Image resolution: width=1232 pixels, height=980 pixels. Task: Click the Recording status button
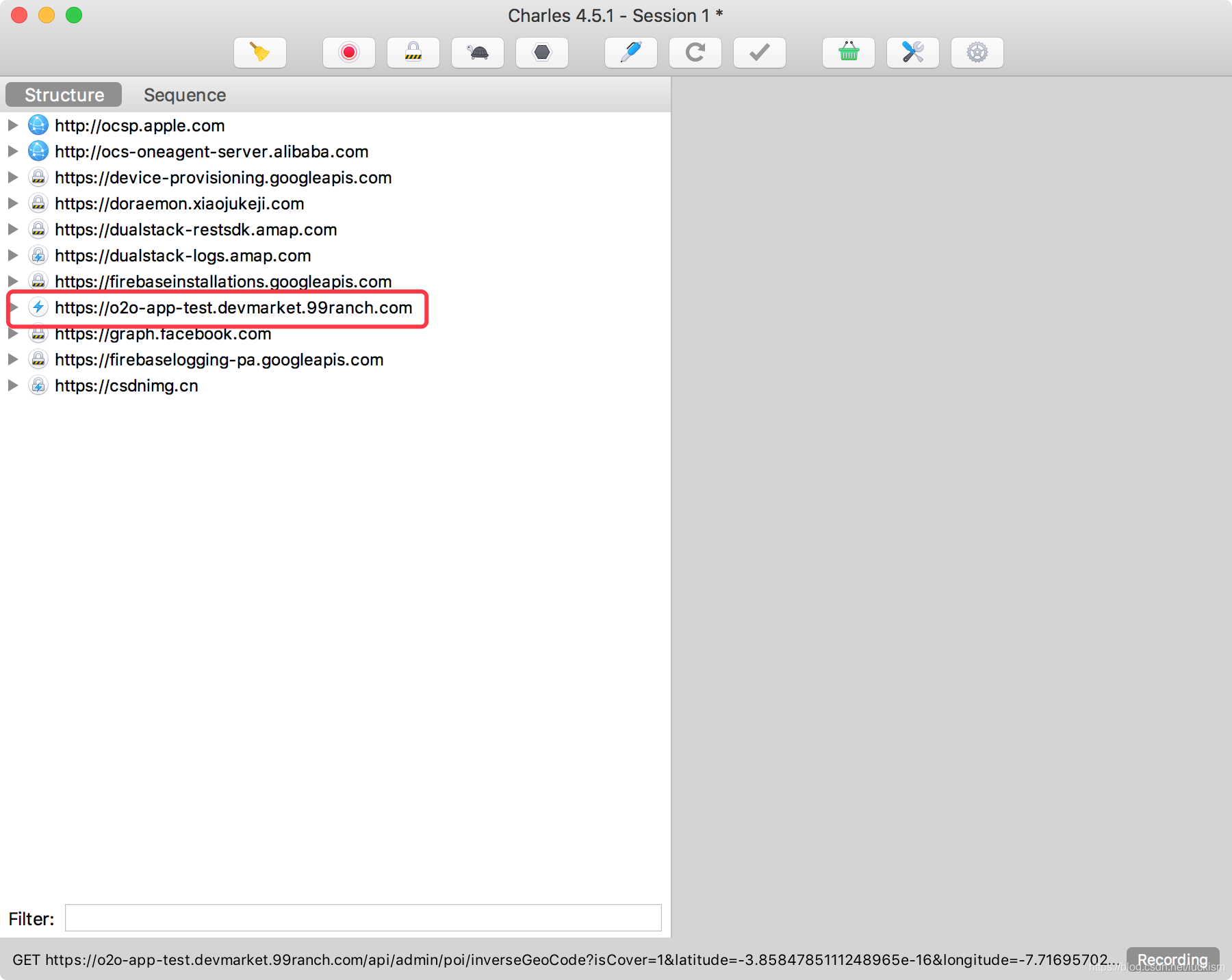coord(1172,959)
